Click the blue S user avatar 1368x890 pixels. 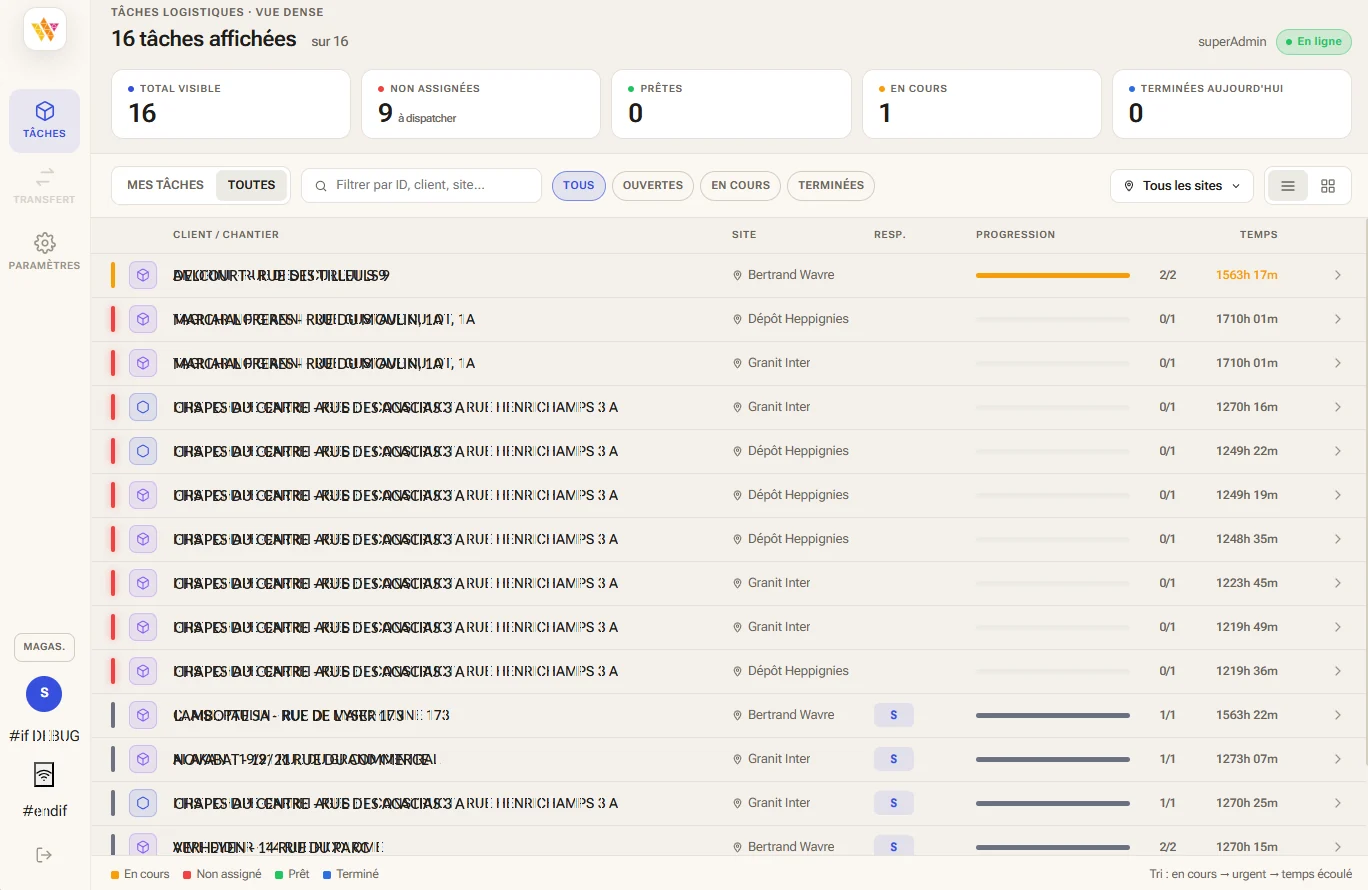pyautogui.click(x=44, y=693)
